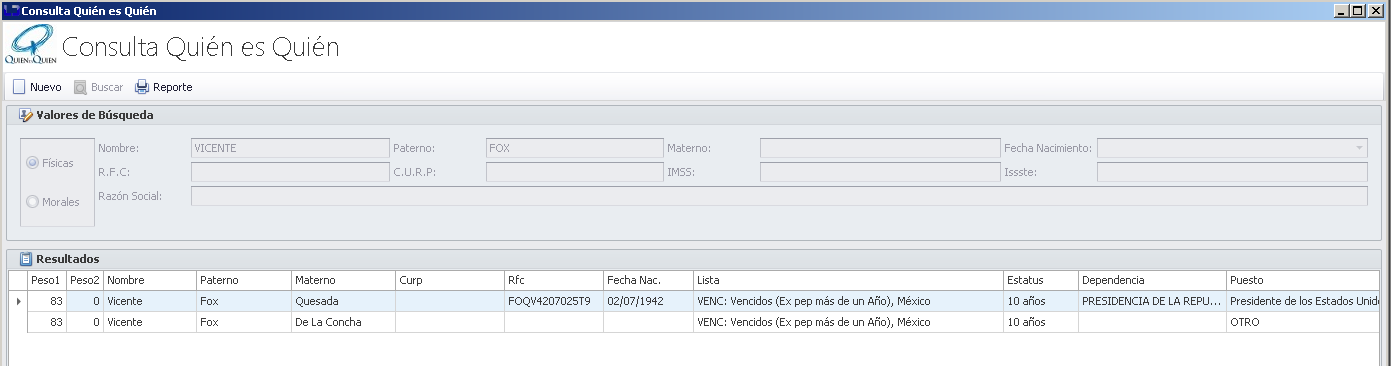Click the Nuevo toolbar button
This screenshot has width=1391, height=366.
coord(37,87)
